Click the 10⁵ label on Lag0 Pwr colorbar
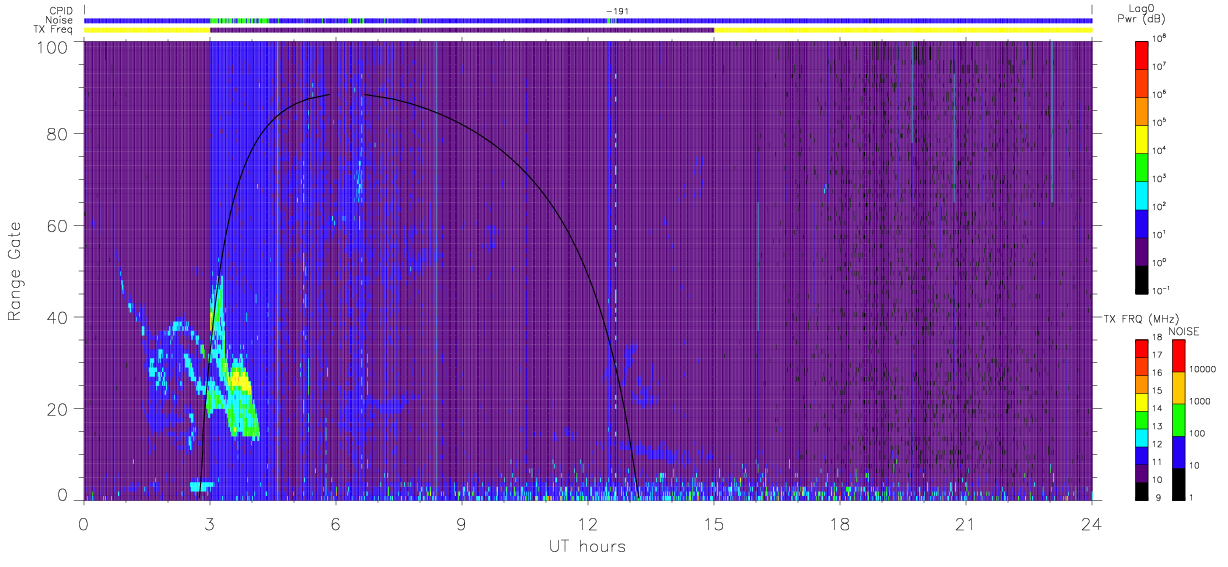This screenshot has height=567, width=1228. pyautogui.click(x=1160, y=122)
